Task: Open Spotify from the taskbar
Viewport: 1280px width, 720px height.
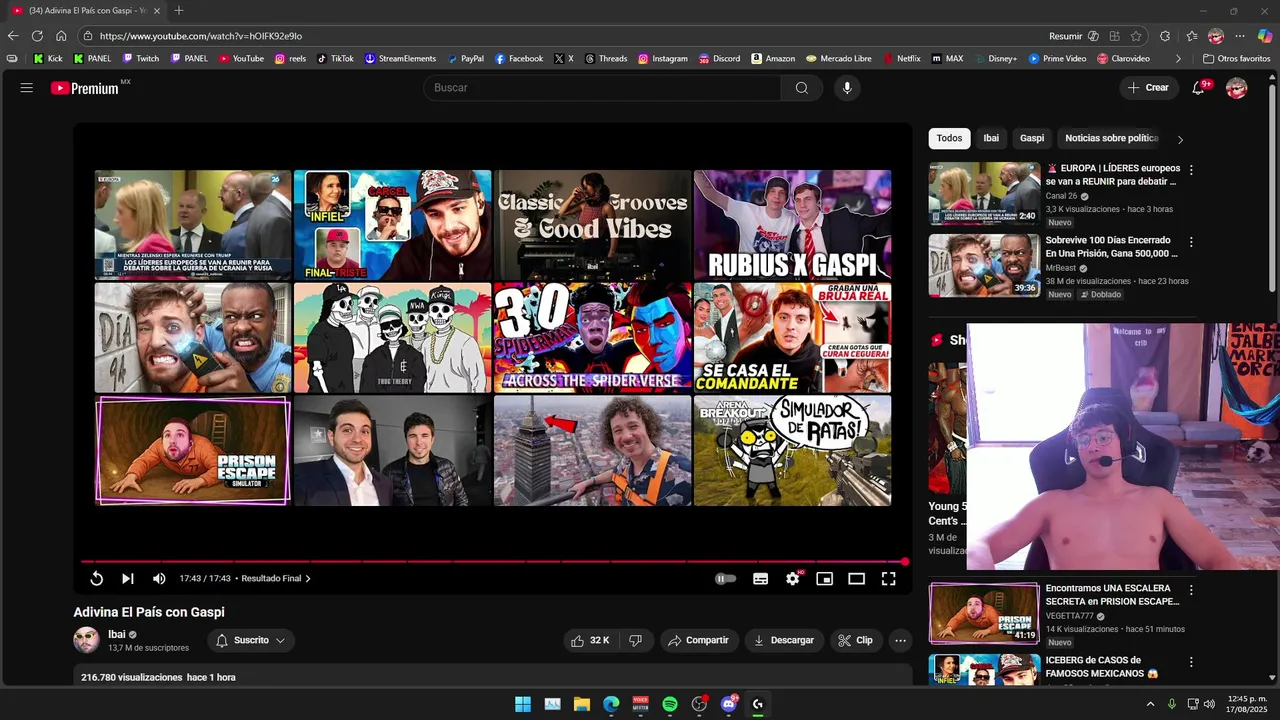Action: (x=670, y=704)
